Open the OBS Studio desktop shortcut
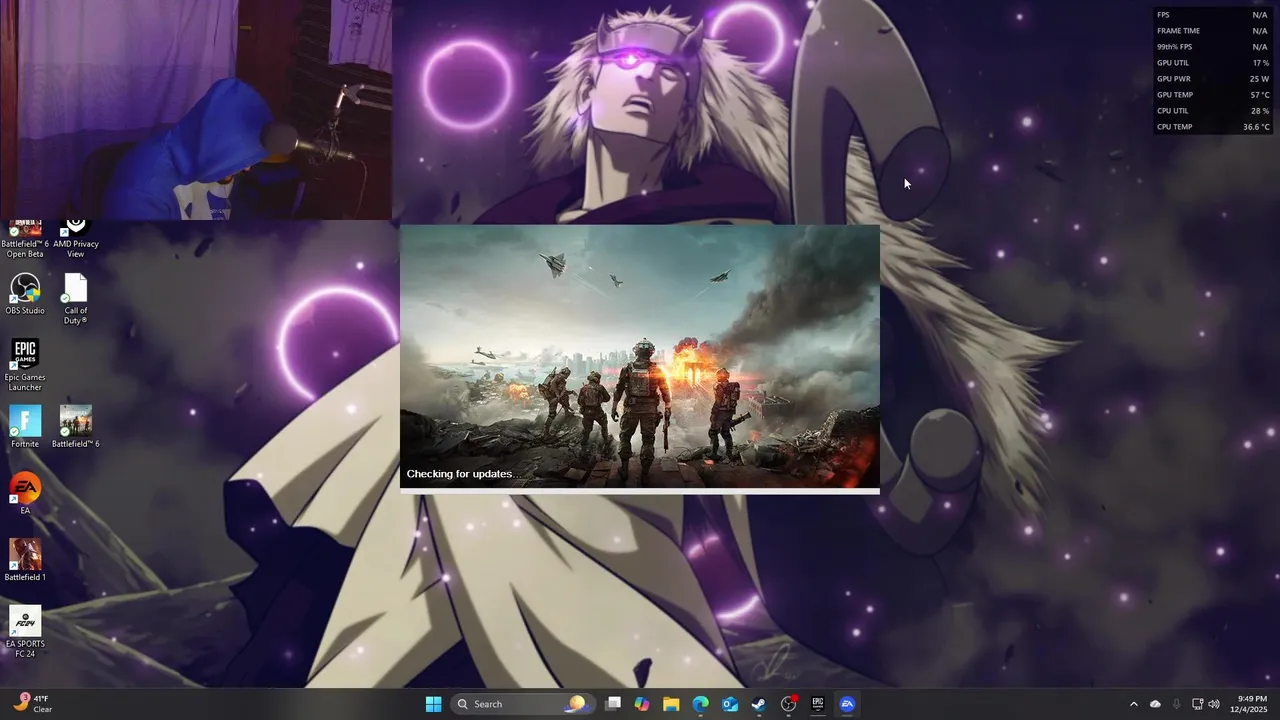Image resolution: width=1280 pixels, height=720 pixels. point(25,294)
